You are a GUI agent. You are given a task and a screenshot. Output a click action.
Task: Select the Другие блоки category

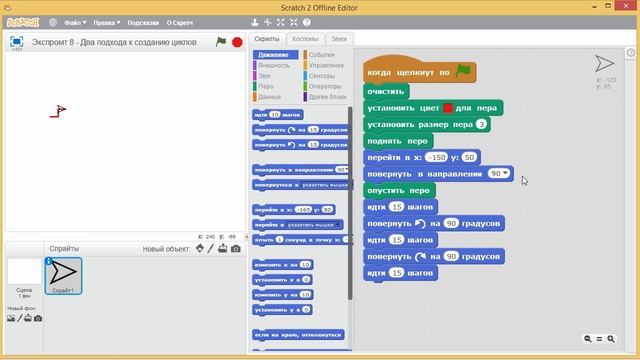click(x=325, y=97)
